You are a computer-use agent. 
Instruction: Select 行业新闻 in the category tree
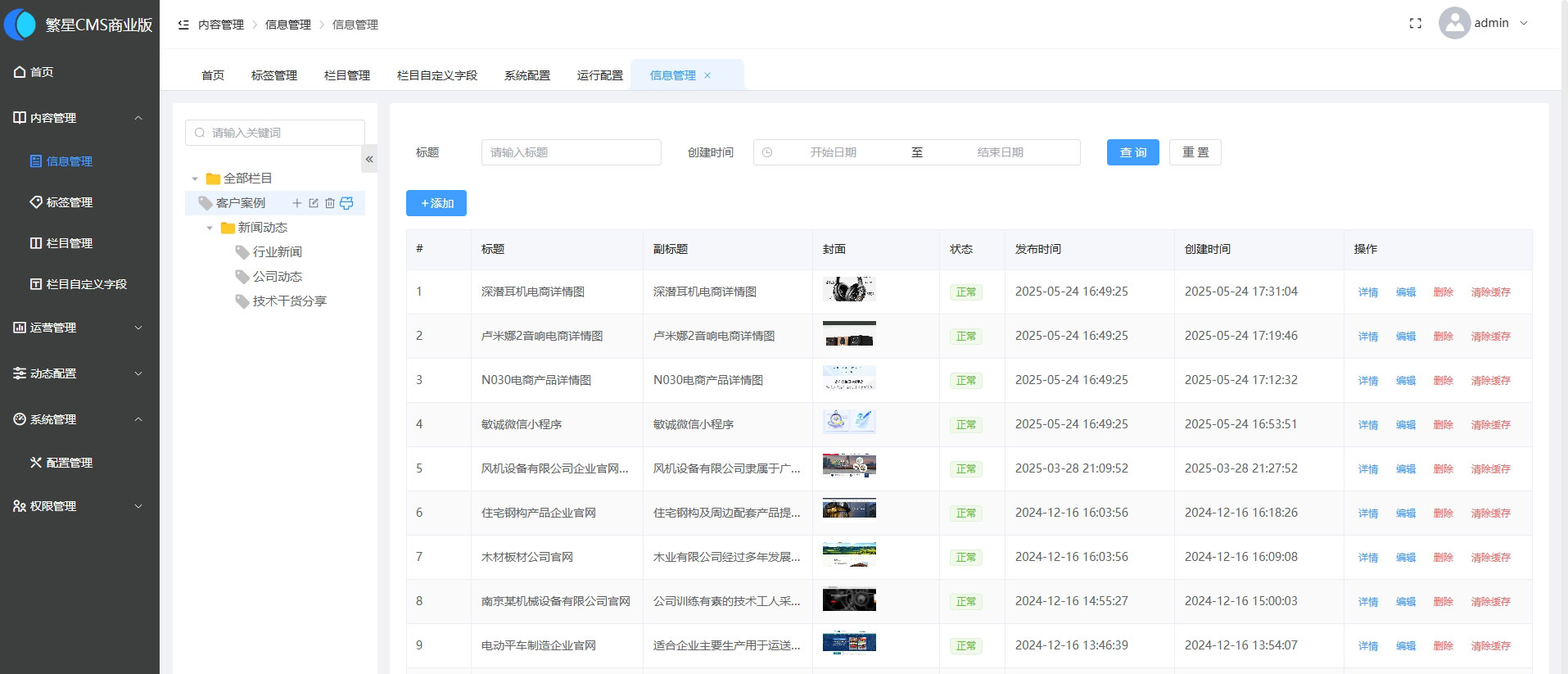(x=277, y=252)
